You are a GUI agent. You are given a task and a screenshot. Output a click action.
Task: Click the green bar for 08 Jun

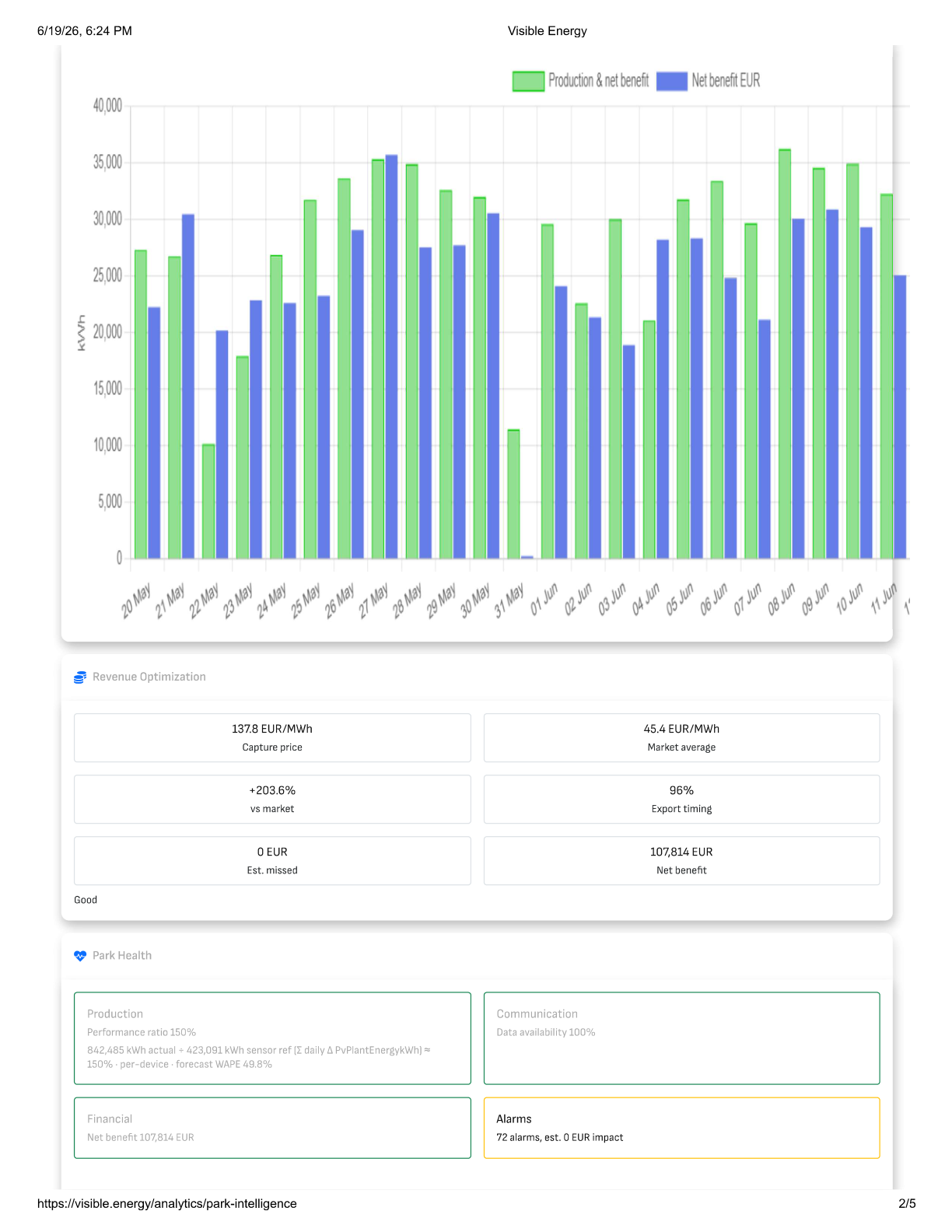pyautogui.click(x=785, y=354)
